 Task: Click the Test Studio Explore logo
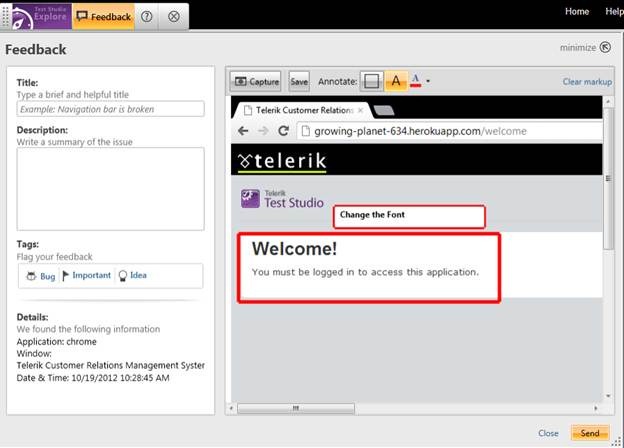click(40, 16)
